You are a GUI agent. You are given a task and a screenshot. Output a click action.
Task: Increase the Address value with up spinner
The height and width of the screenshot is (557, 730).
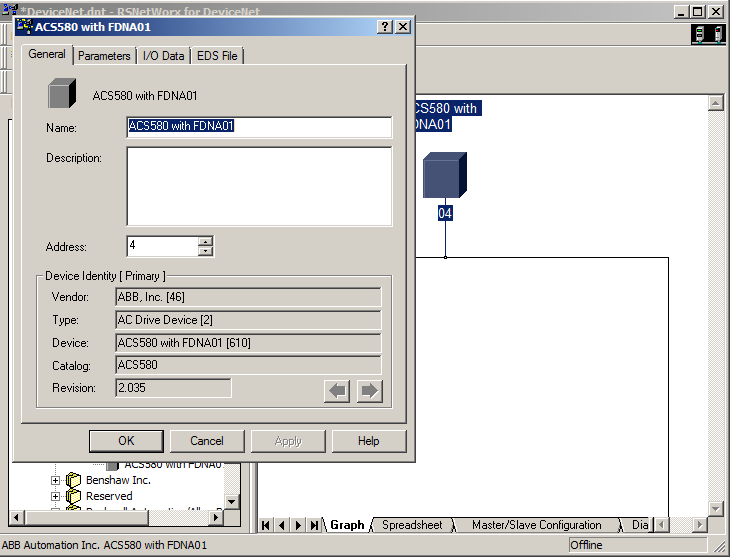click(205, 241)
